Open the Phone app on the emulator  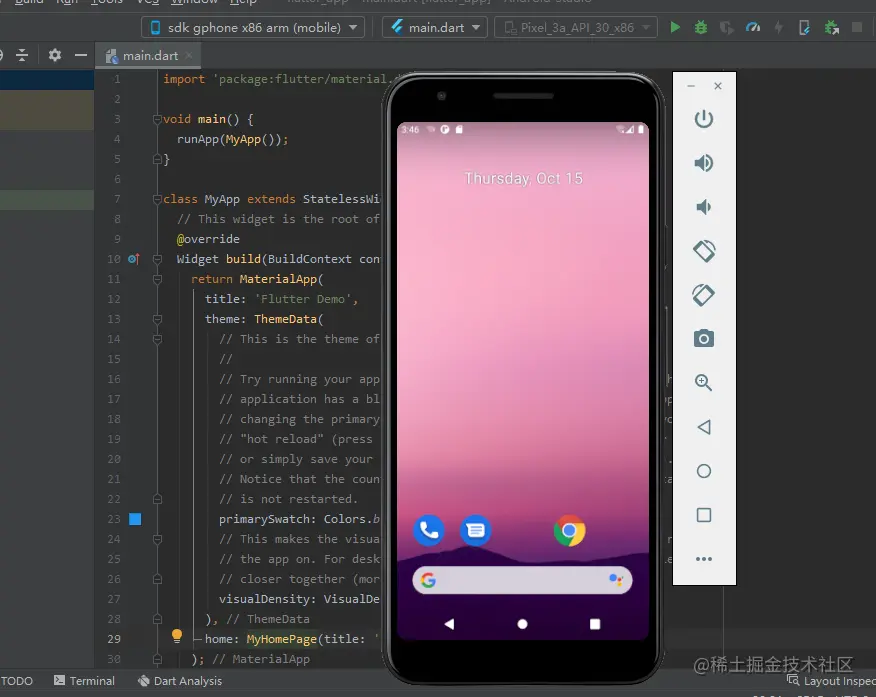pyautogui.click(x=429, y=531)
